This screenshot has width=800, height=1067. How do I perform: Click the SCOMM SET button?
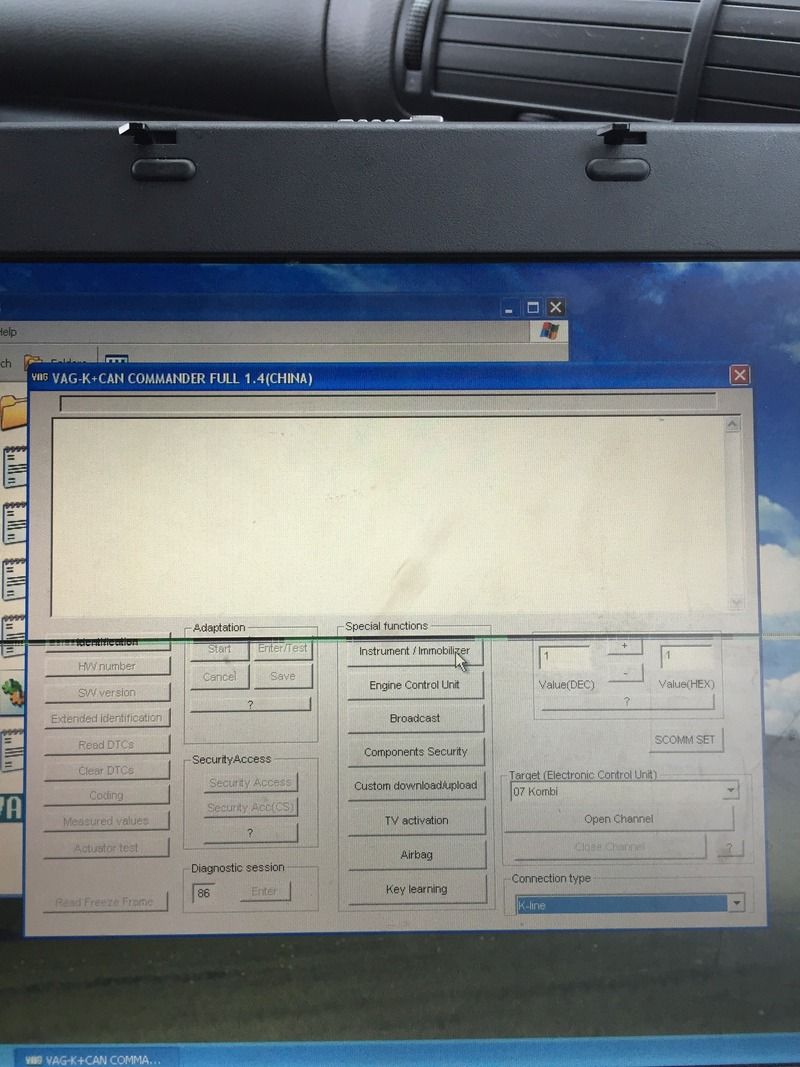point(685,740)
